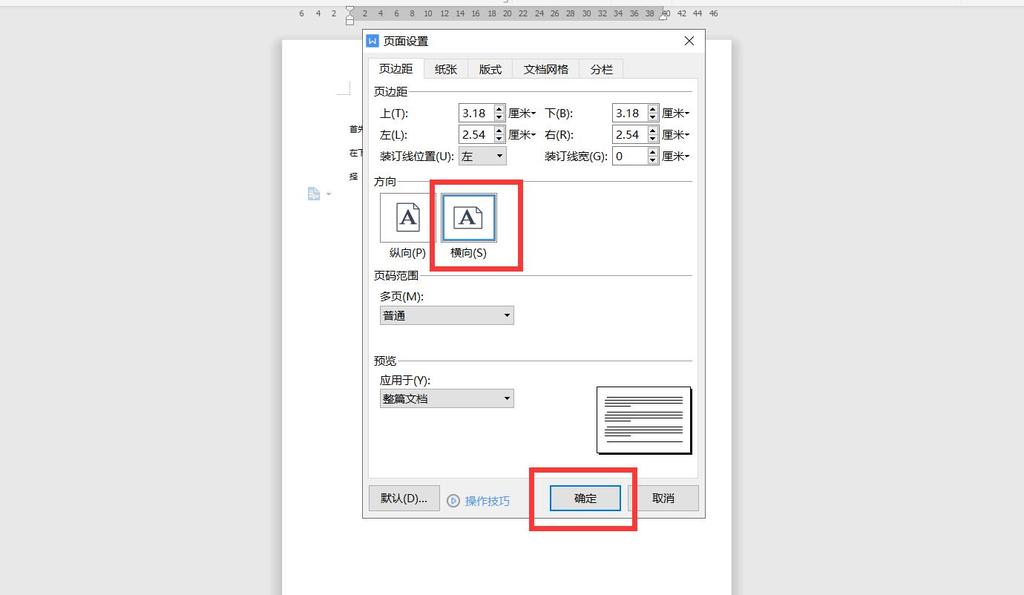
Task: Increase the right margin 右(R) spinner
Action: (x=653, y=130)
